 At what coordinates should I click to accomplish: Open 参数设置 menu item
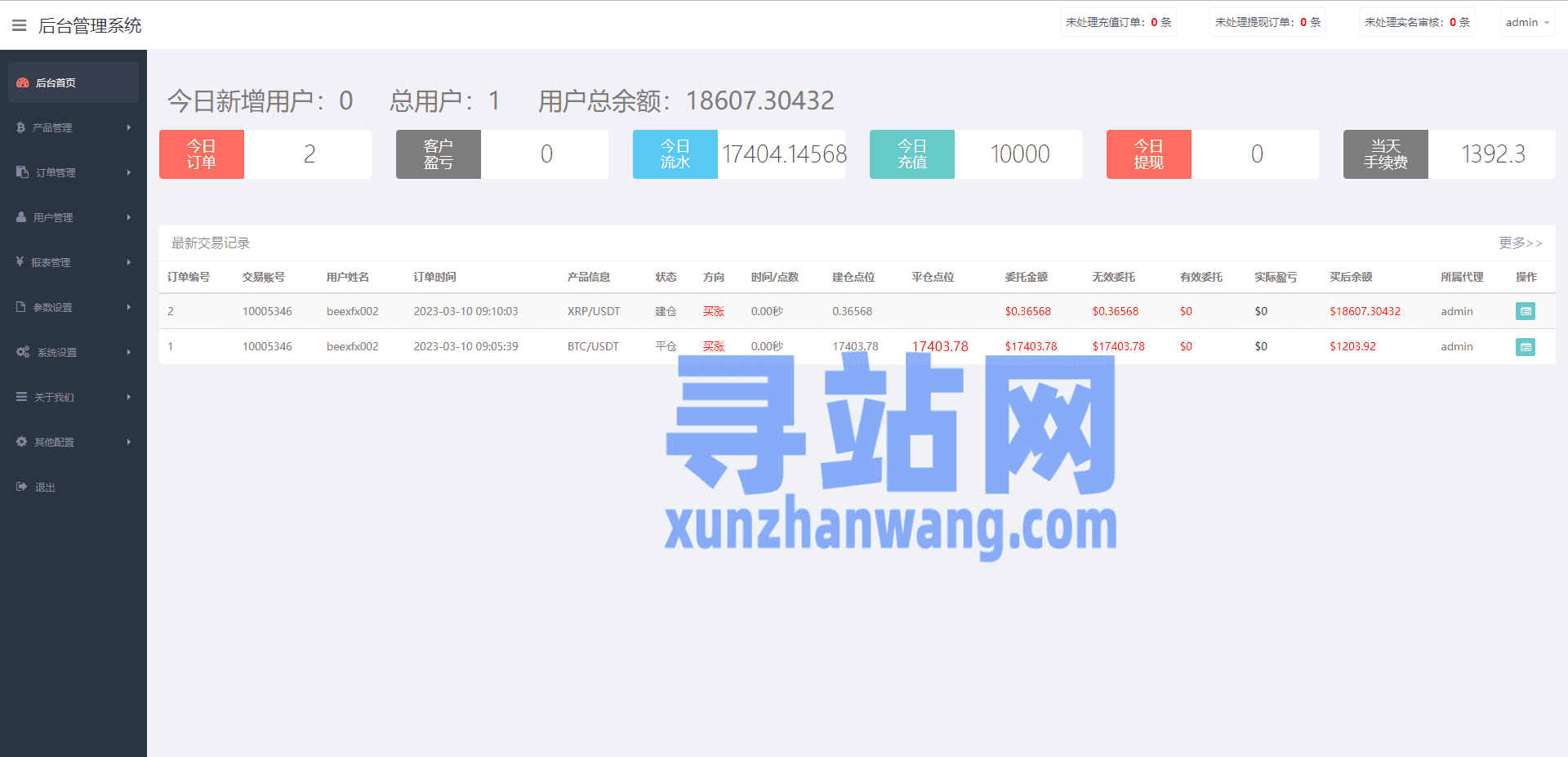pos(73,307)
